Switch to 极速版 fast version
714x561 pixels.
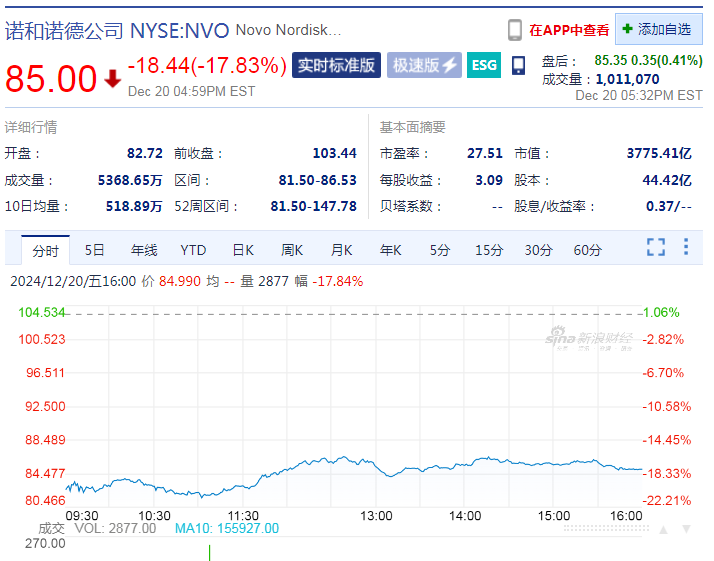(x=424, y=65)
